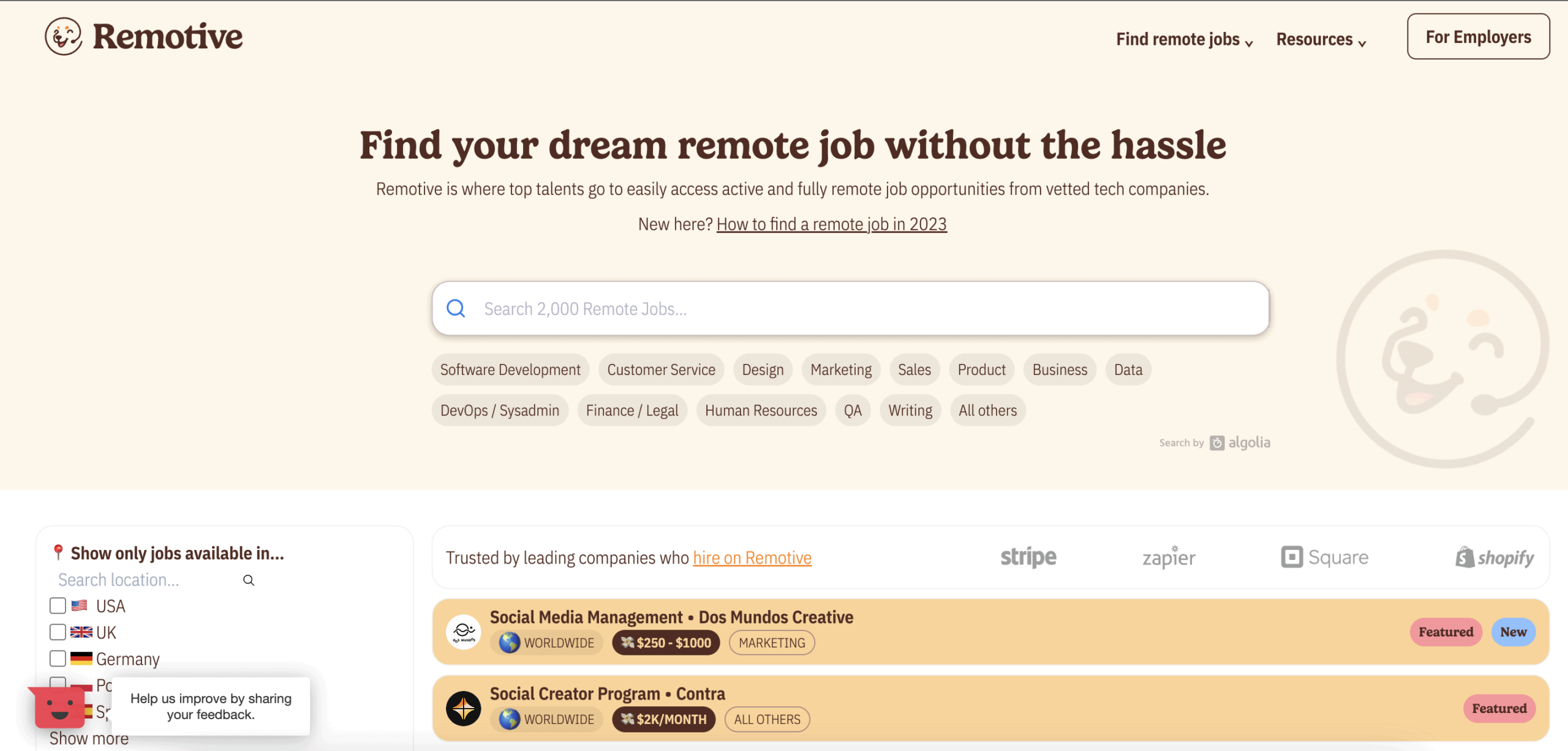This screenshot has width=1568, height=751.
Task: Click the Remotive smiley logo icon
Action: coord(63,36)
